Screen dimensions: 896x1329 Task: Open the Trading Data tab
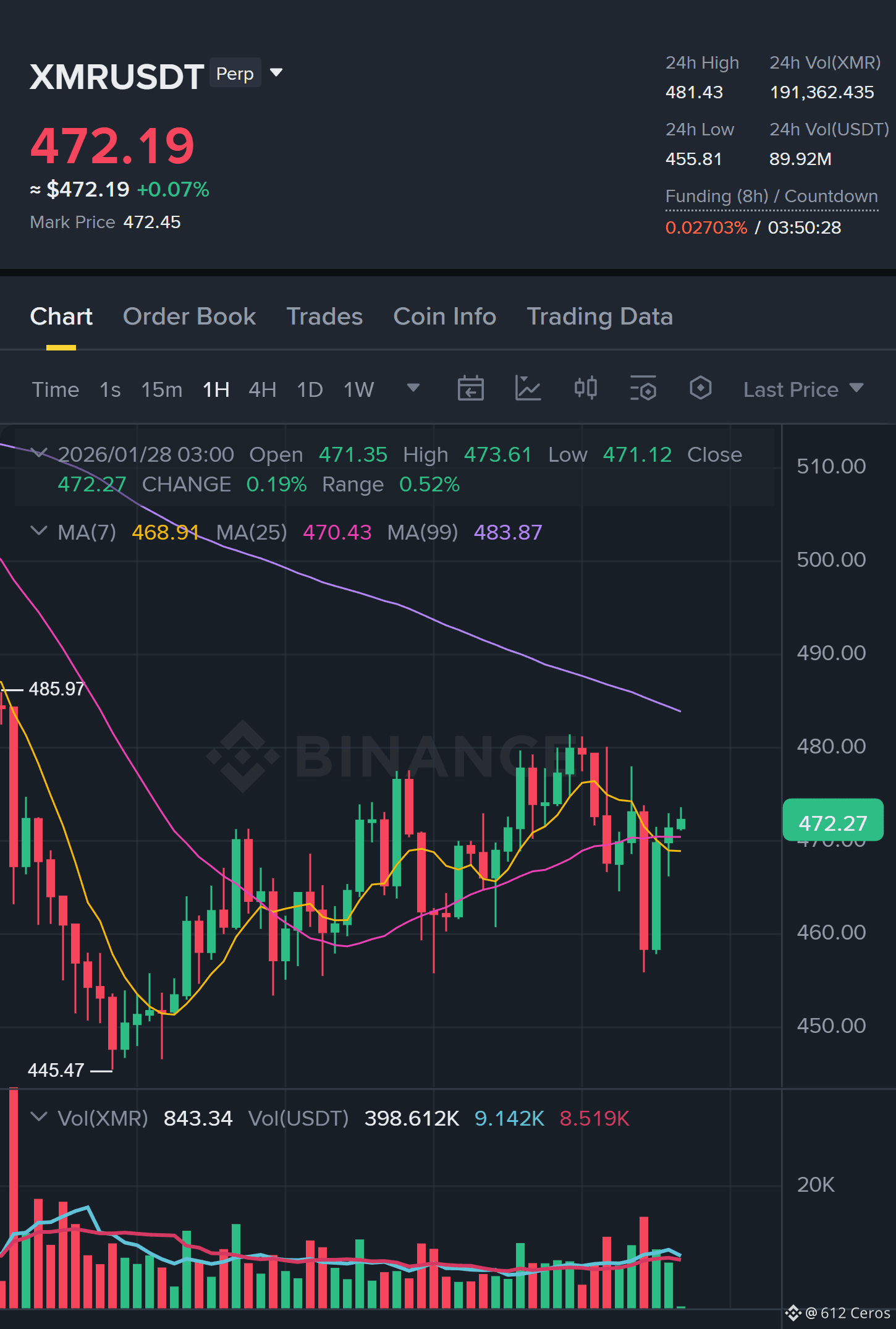[x=600, y=316]
